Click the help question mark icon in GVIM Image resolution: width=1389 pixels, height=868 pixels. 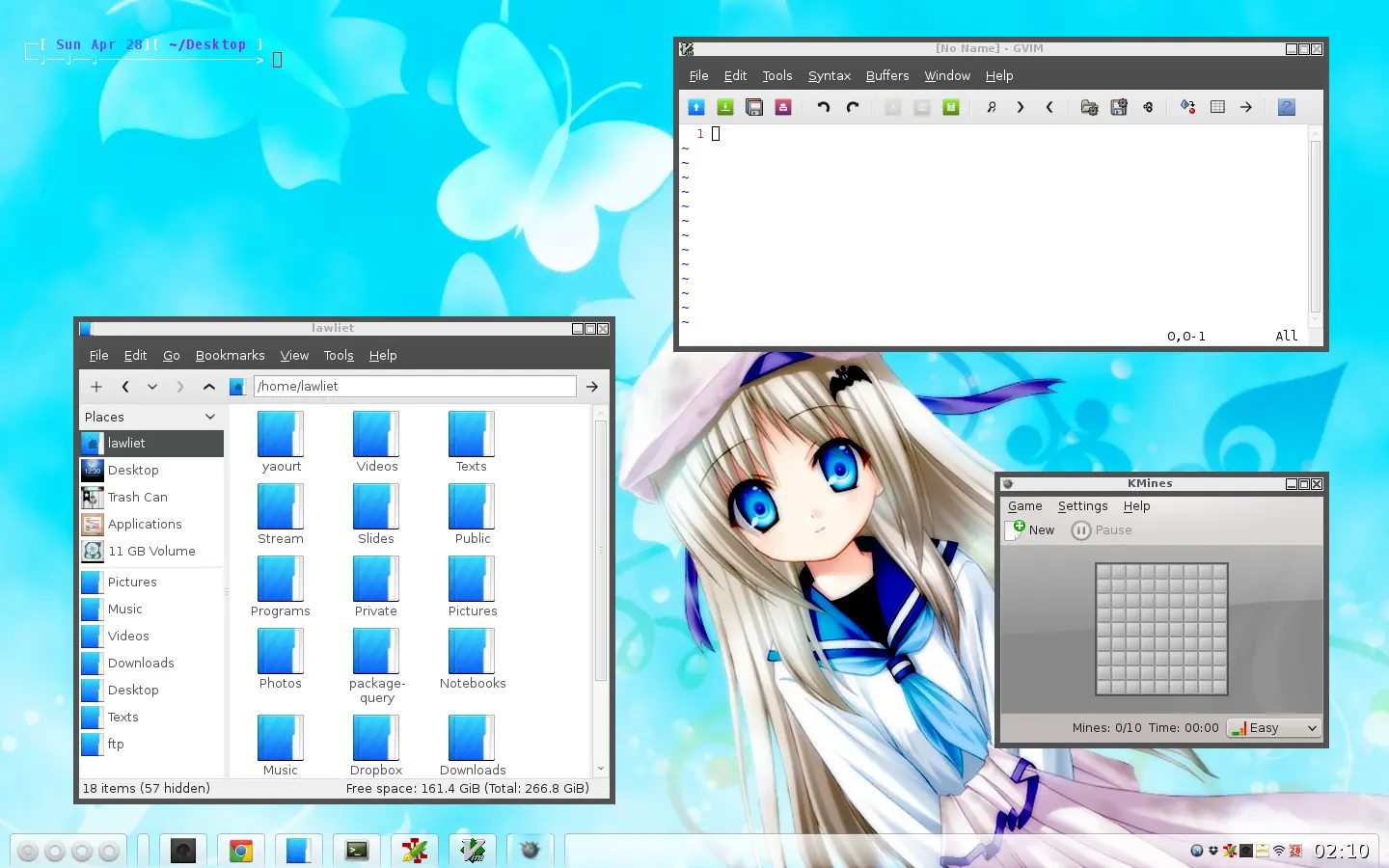coord(1286,107)
